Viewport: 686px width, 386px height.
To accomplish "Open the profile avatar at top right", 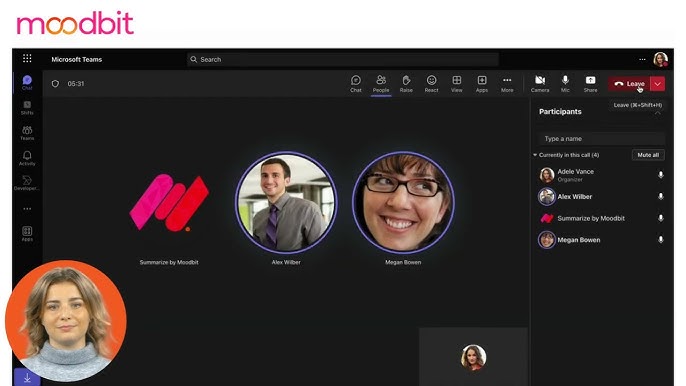I will [x=660, y=59].
